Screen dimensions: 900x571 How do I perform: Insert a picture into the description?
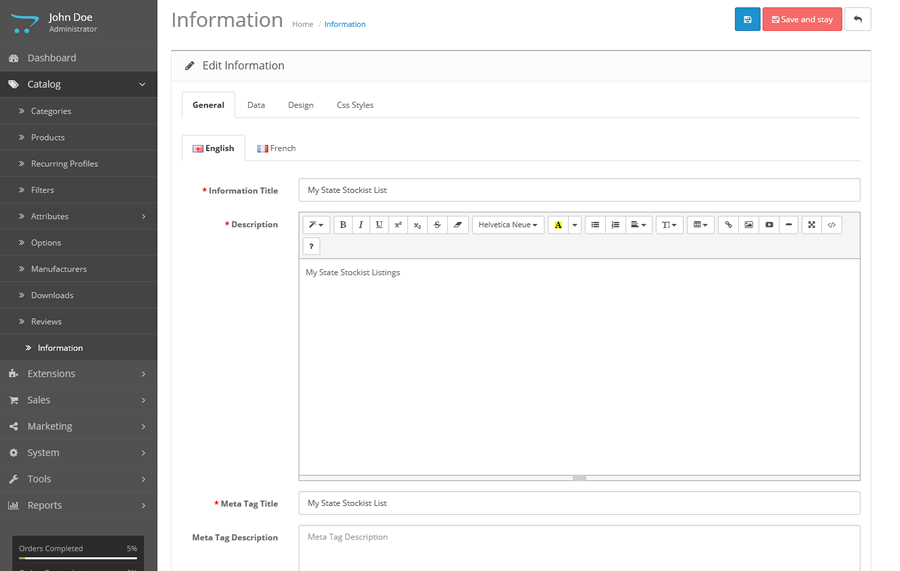click(x=748, y=225)
